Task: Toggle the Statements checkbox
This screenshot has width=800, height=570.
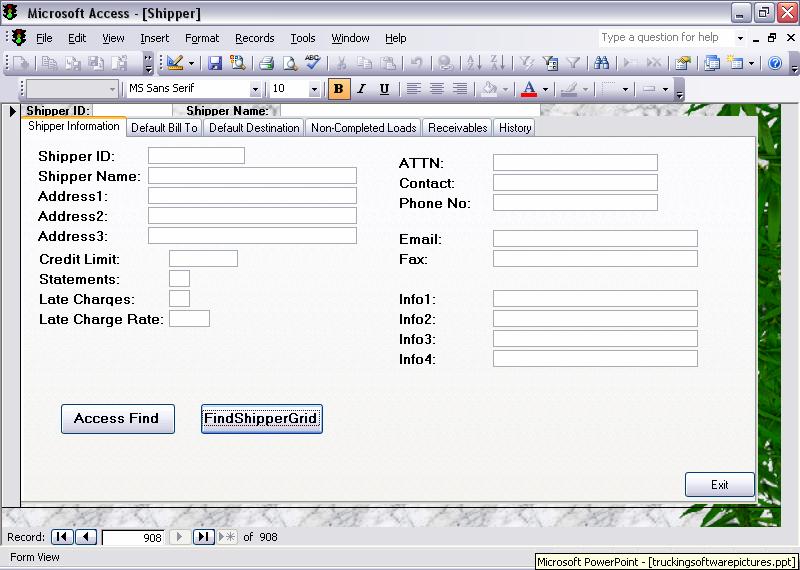Action: pyautogui.click(x=179, y=279)
